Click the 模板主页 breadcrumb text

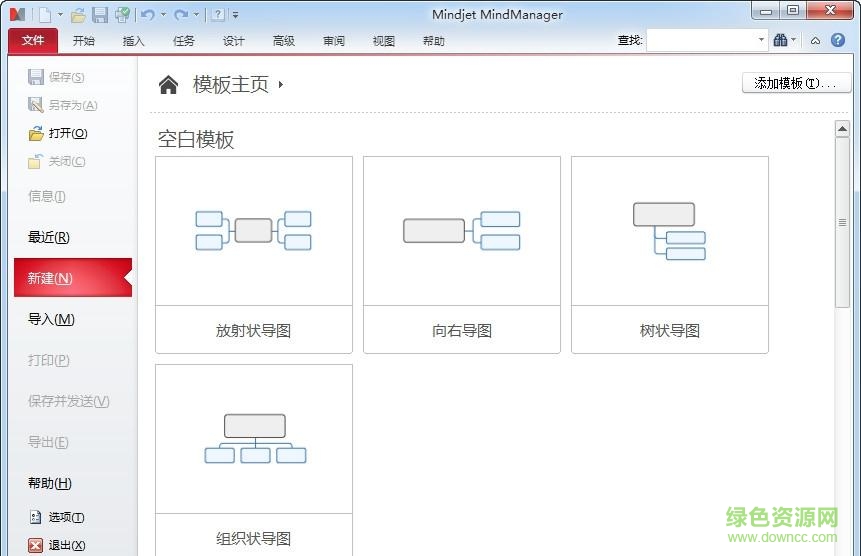coord(231,85)
